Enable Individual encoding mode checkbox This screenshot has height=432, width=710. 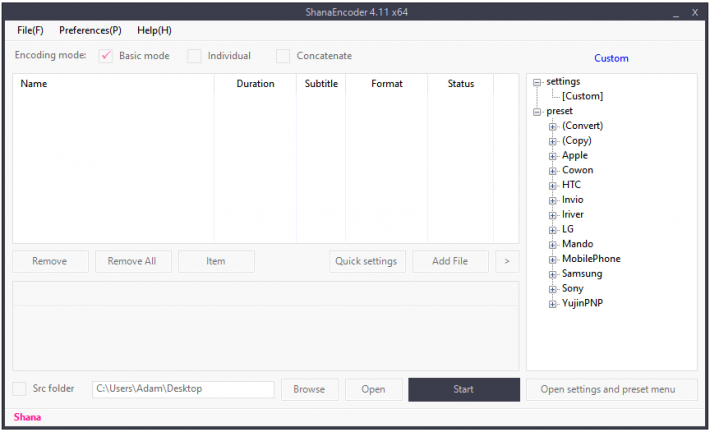(x=194, y=56)
